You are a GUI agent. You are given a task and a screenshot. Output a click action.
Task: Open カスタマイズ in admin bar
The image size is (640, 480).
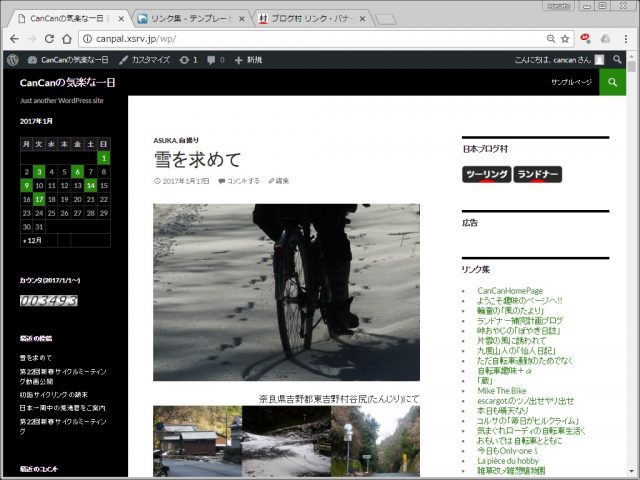pos(144,60)
